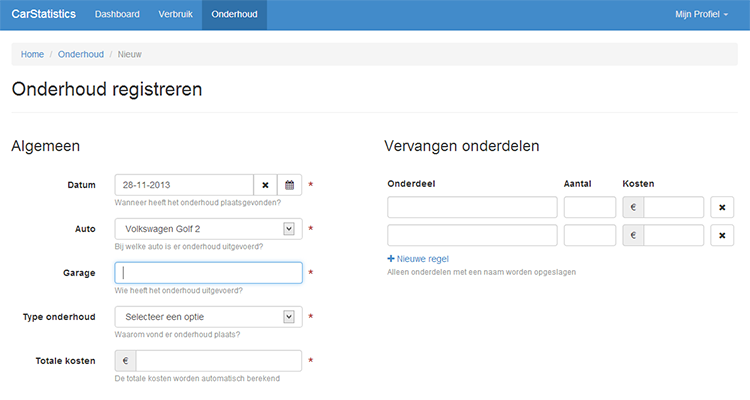Open the Auto dropdown Volkswagen Golf 2

point(208,229)
